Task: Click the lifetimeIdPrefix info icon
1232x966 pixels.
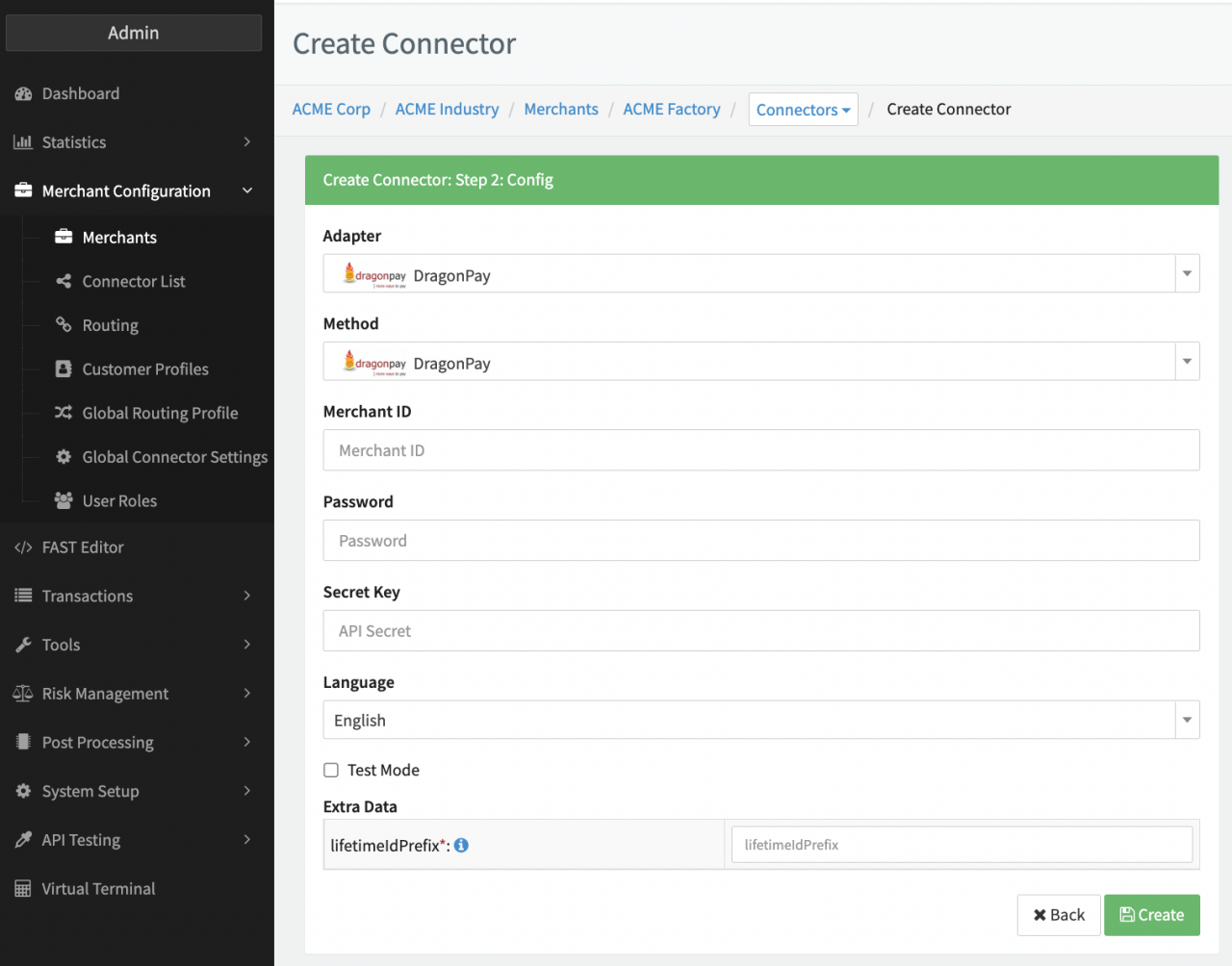Action: click(462, 846)
